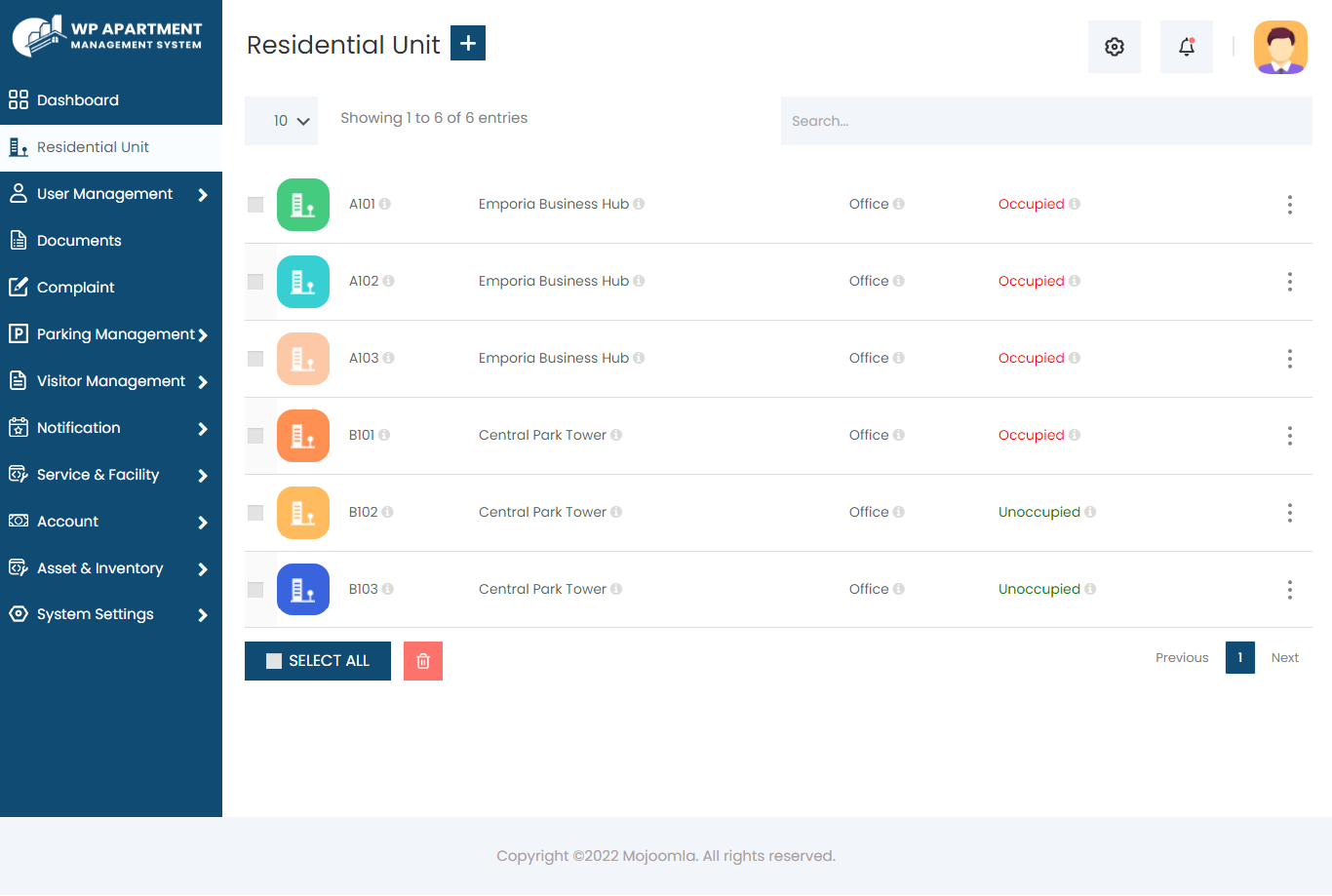The width and height of the screenshot is (1332, 896).
Task: Click info icon beside Office in A103 row
Action: pos(899,358)
